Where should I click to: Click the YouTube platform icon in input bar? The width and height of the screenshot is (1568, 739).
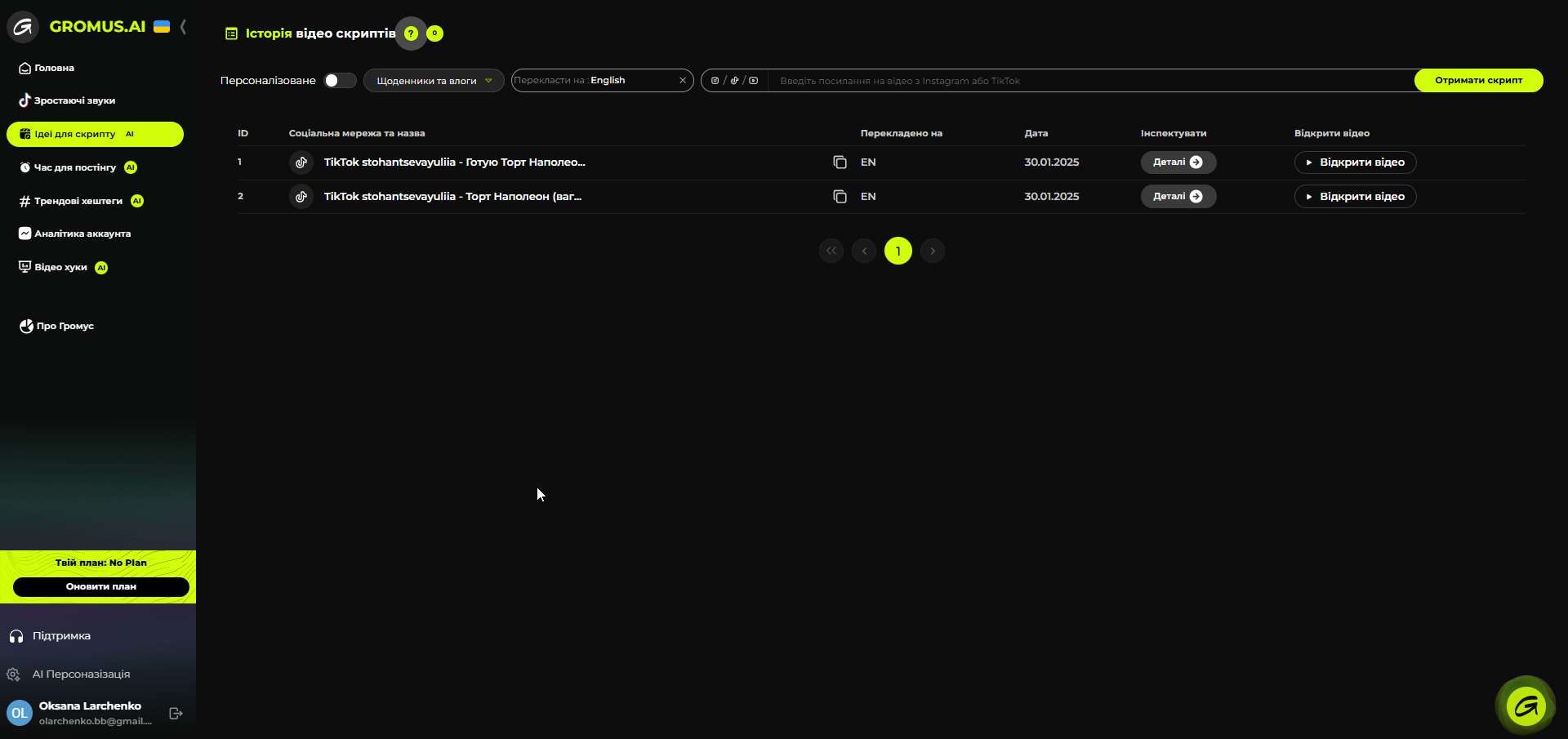(x=754, y=80)
